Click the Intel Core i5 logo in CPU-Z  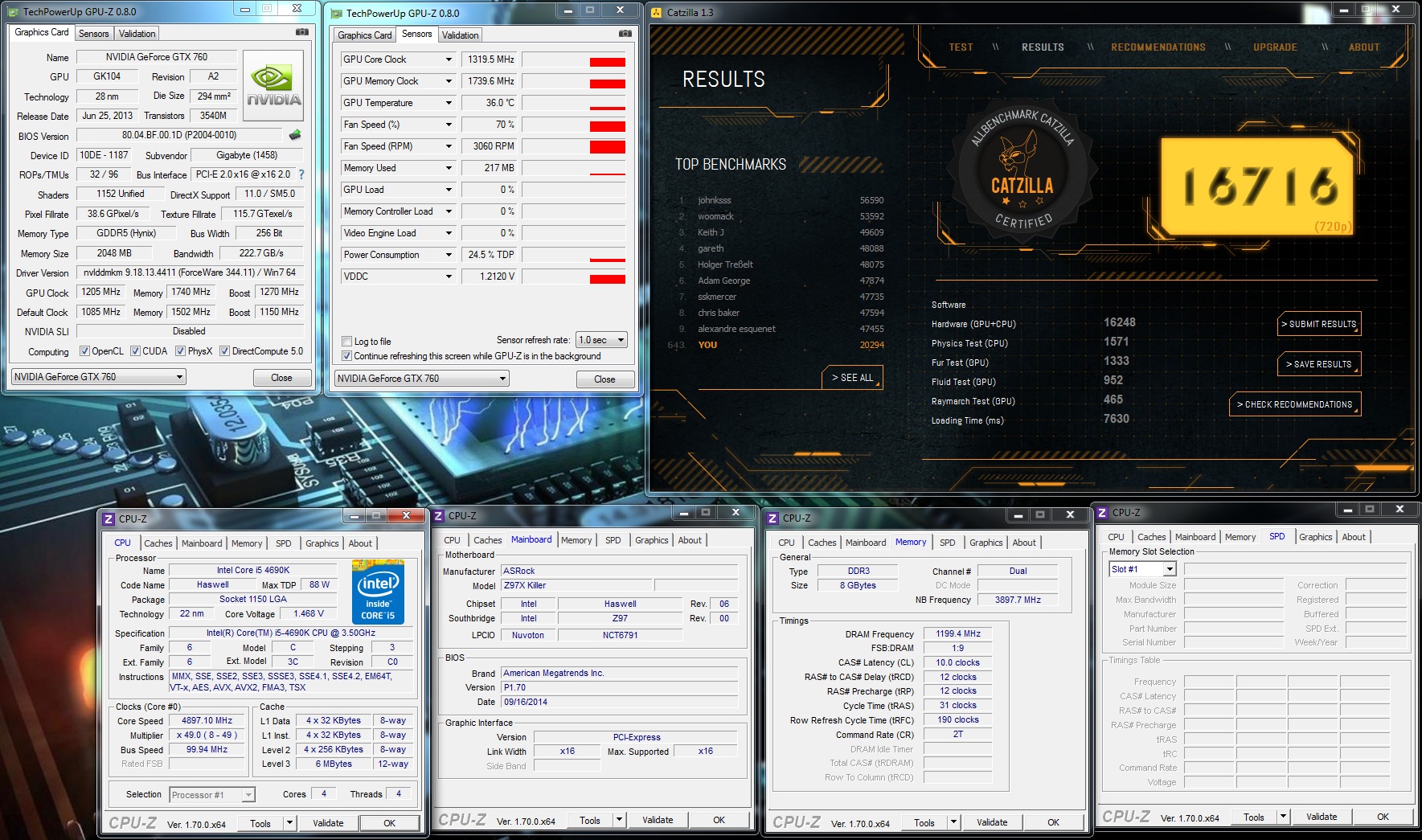click(378, 592)
